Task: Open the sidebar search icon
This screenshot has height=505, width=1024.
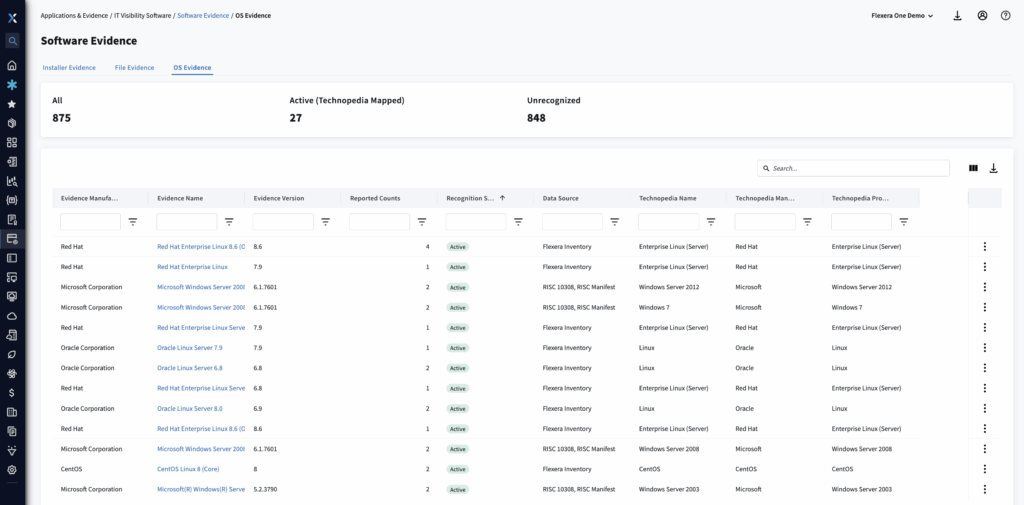Action: pyautogui.click(x=12, y=41)
